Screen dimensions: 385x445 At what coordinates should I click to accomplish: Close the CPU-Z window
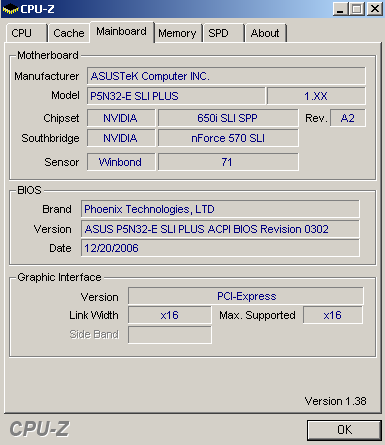pyautogui.click(x=375, y=9)
